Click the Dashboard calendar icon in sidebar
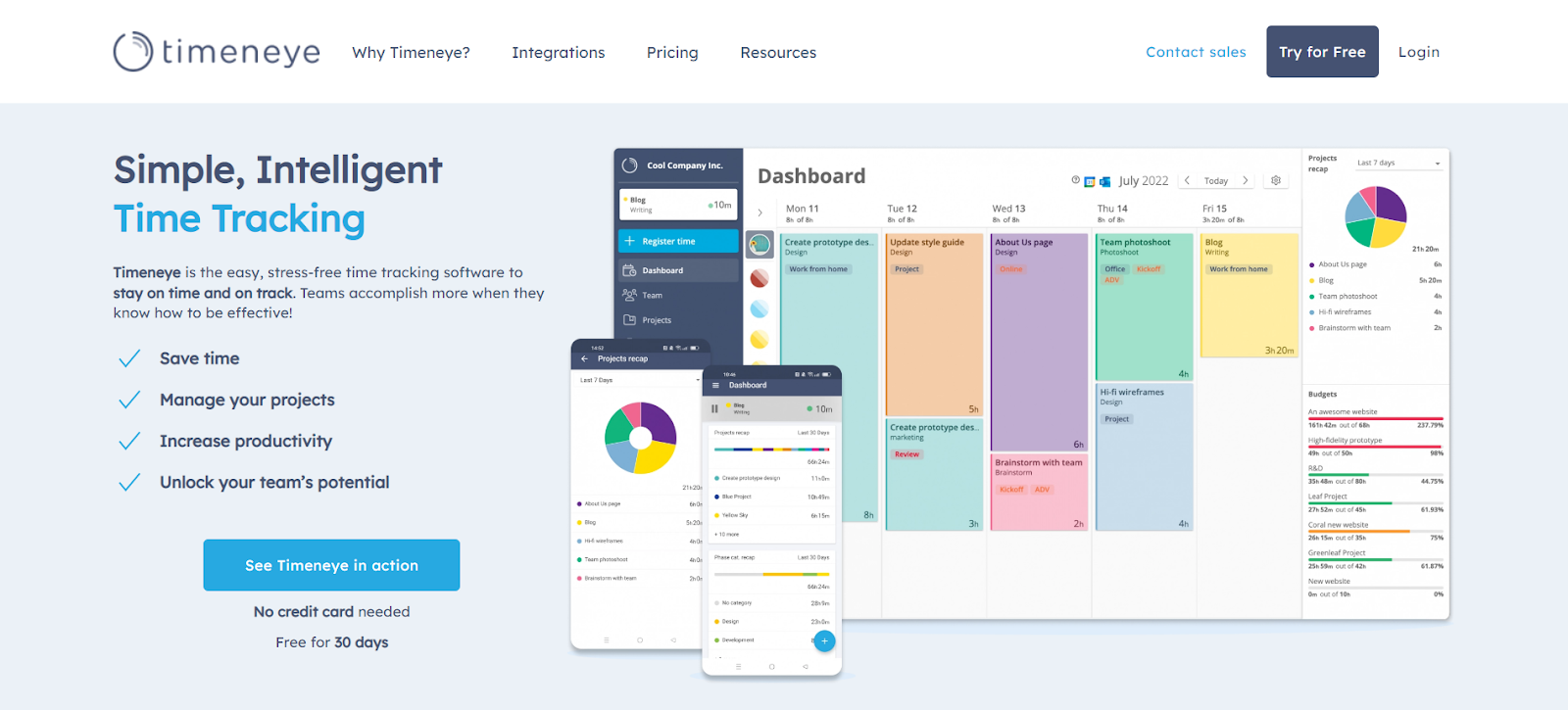 (629, 270)
